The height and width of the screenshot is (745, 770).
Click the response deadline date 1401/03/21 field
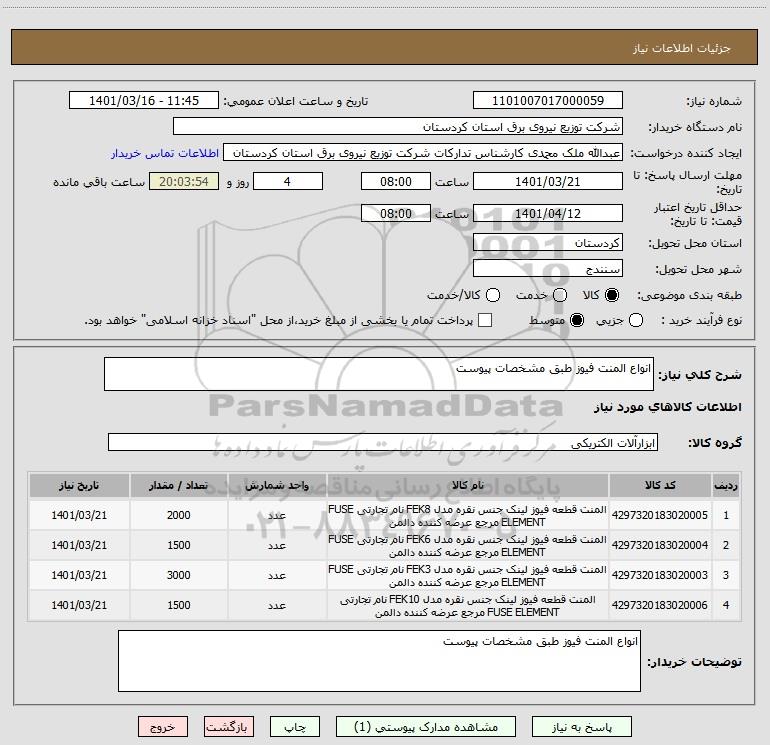548,181
